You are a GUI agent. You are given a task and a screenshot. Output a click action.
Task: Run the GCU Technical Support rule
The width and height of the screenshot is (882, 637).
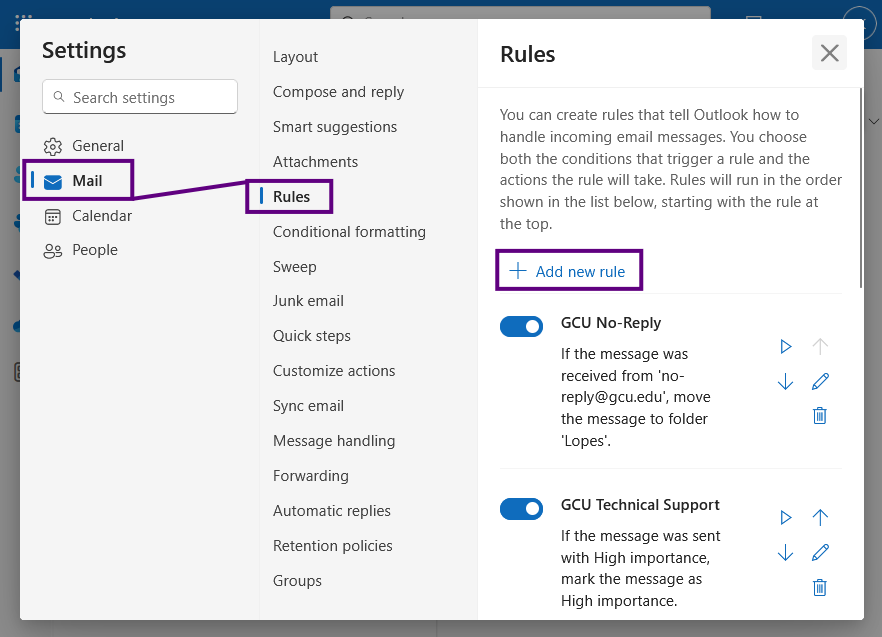tap(785, 518)
